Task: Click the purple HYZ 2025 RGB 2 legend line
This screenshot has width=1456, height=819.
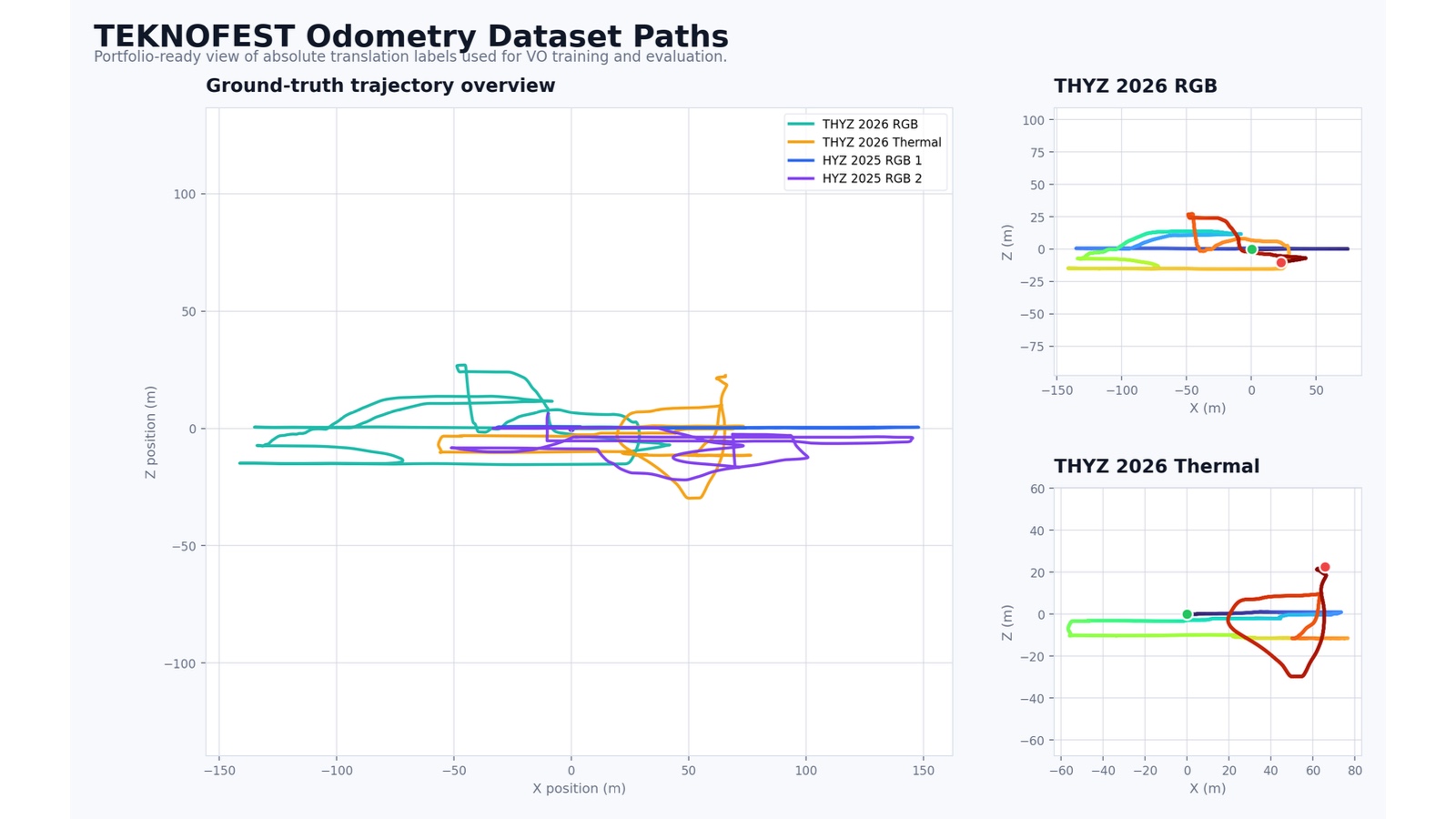Action: (x=801, y=178)
